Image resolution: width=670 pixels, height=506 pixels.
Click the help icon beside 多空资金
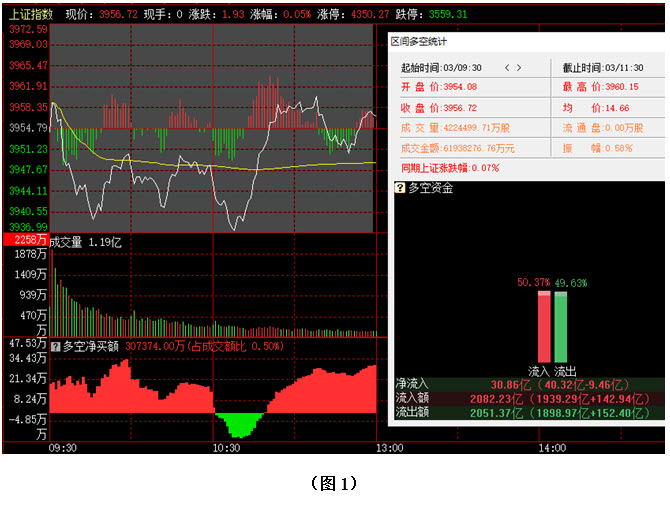point(400,188)
